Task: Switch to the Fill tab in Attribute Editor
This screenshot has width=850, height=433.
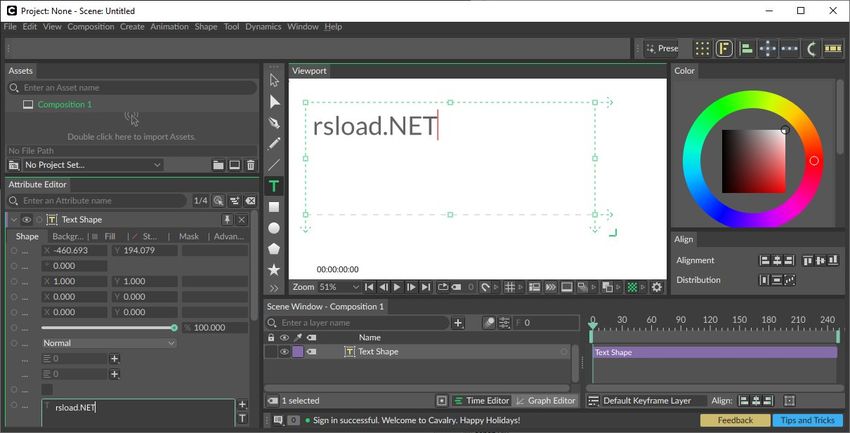Action: (x=110, y=236)
